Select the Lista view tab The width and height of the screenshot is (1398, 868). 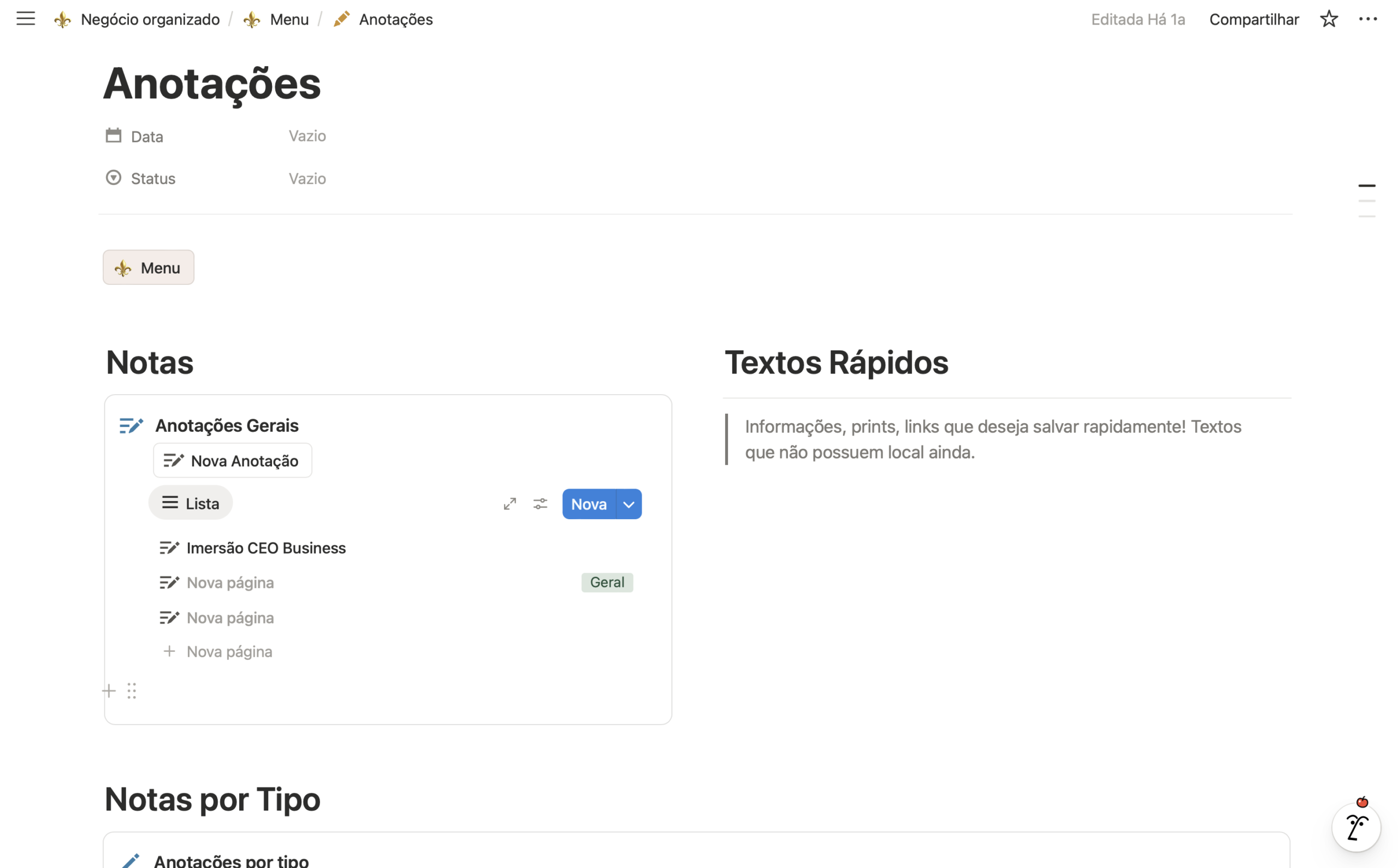[x=191, y=503]
